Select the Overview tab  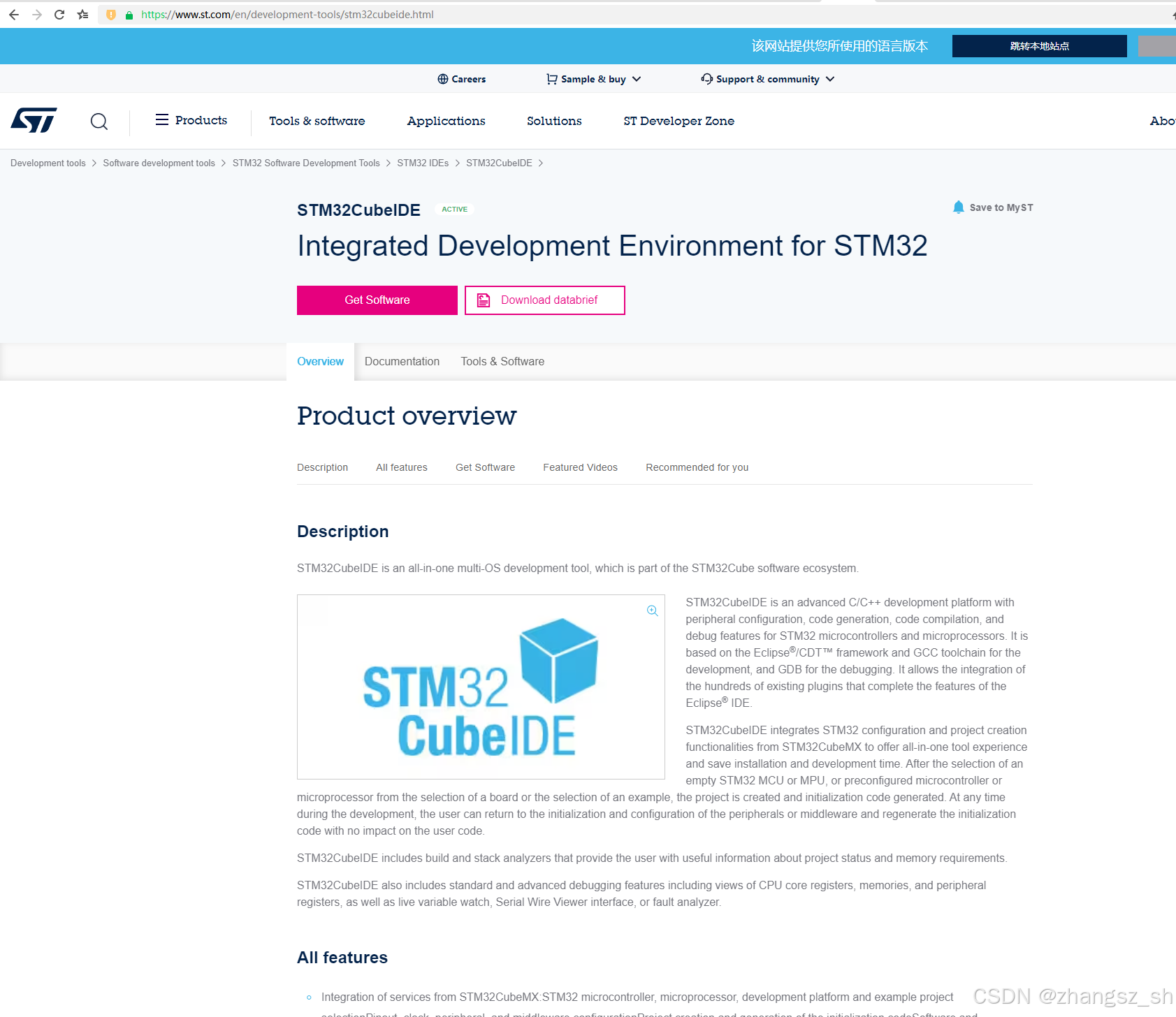point(320,361)
